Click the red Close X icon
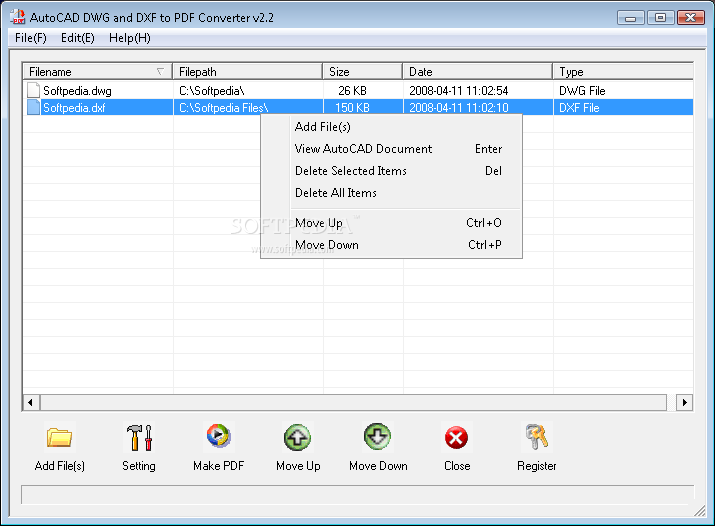This screenshot has height=526, width=715. pyautogui.click(x=456, y=438)
